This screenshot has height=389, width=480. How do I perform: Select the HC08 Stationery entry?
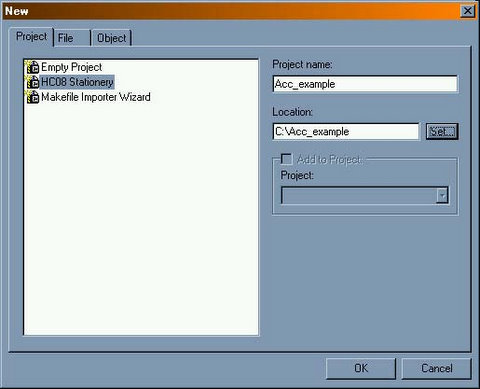(x=77, y=82)
